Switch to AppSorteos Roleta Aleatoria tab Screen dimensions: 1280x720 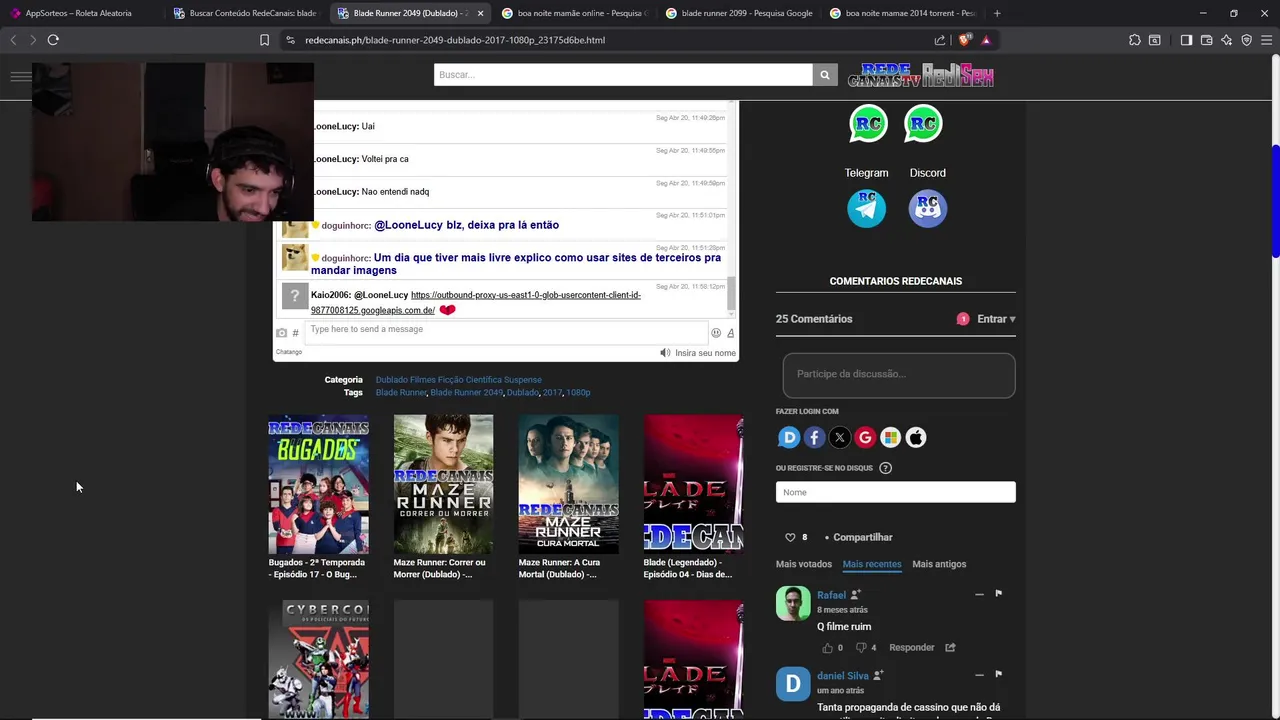tap(79, 13)
